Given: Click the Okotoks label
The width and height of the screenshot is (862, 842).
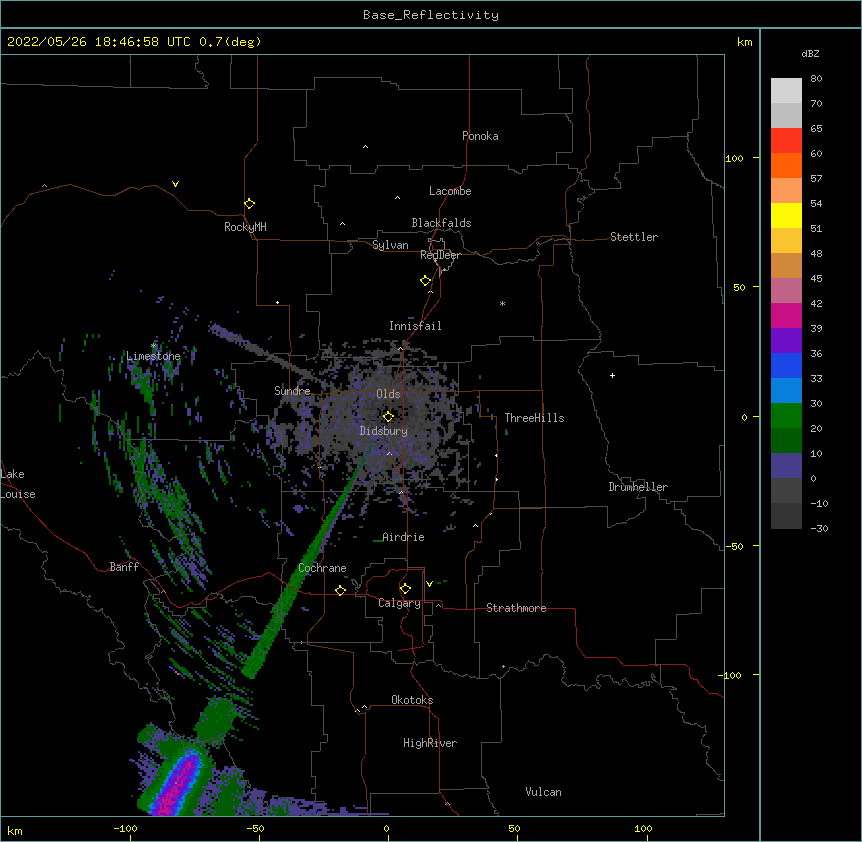Looking at the screenshot, I should point(412,700).
